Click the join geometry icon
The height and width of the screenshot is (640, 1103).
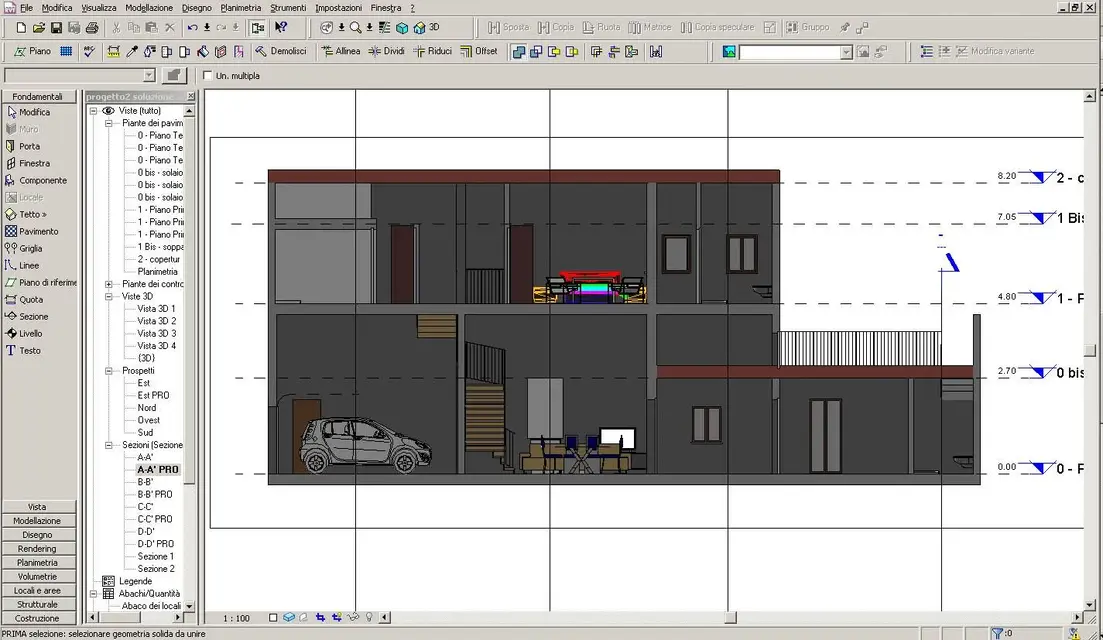[518, 51]
